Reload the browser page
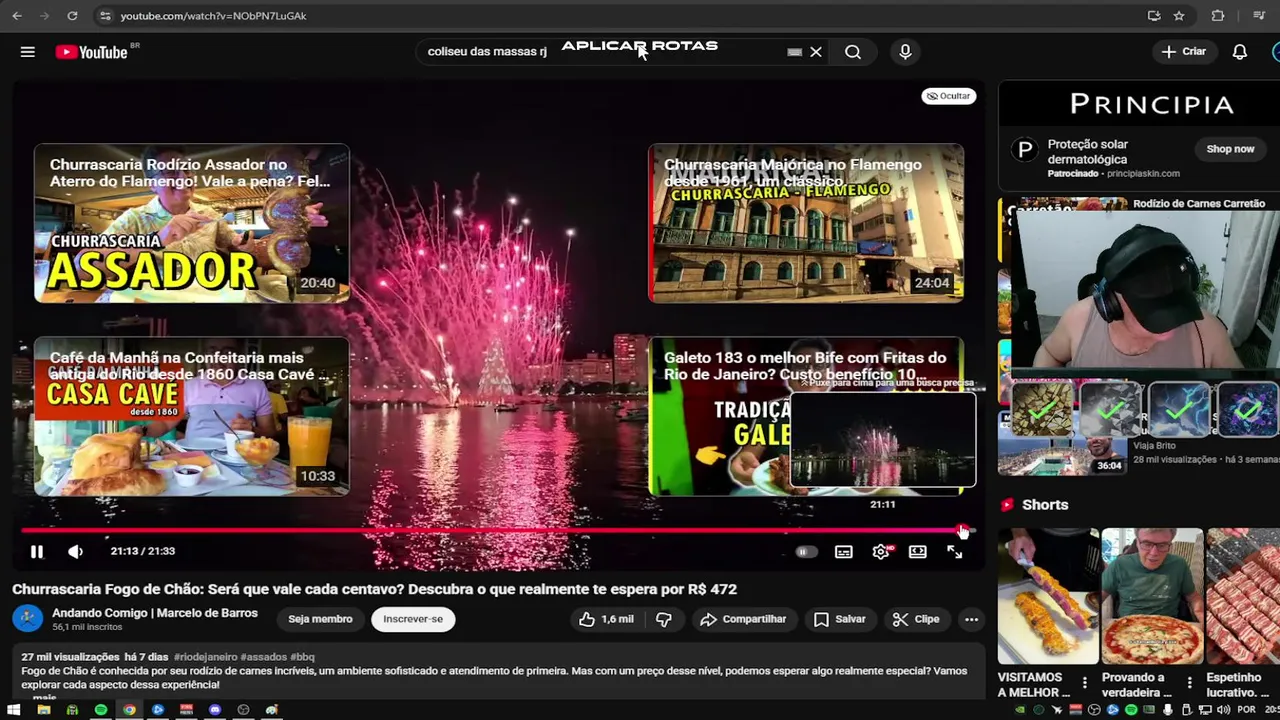Image resolution: width=1280 pixels, height=720 pixels. tap(72, 16)
